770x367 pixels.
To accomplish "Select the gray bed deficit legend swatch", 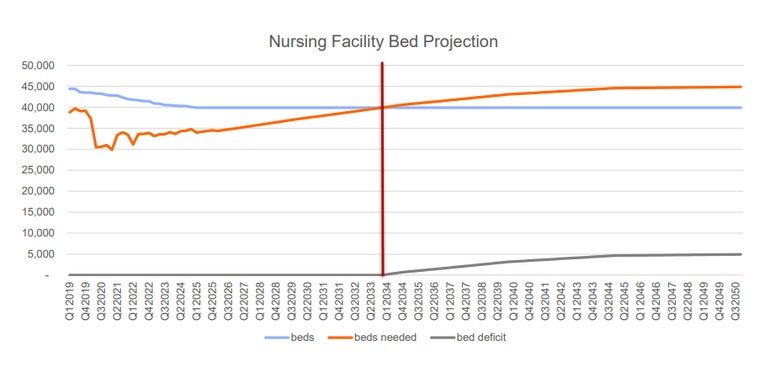I will (x=442, y=338).
